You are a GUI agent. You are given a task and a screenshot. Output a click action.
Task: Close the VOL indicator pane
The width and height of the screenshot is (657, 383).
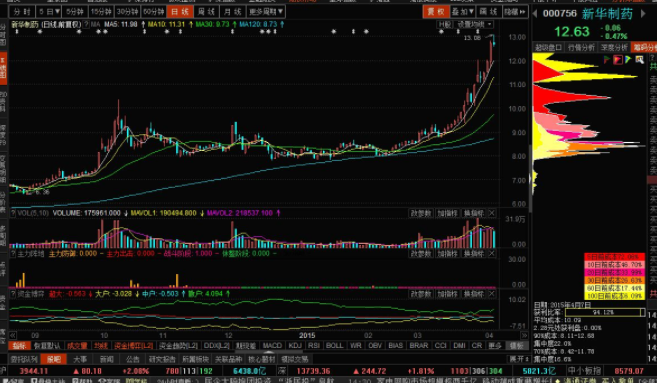(492, 213)
